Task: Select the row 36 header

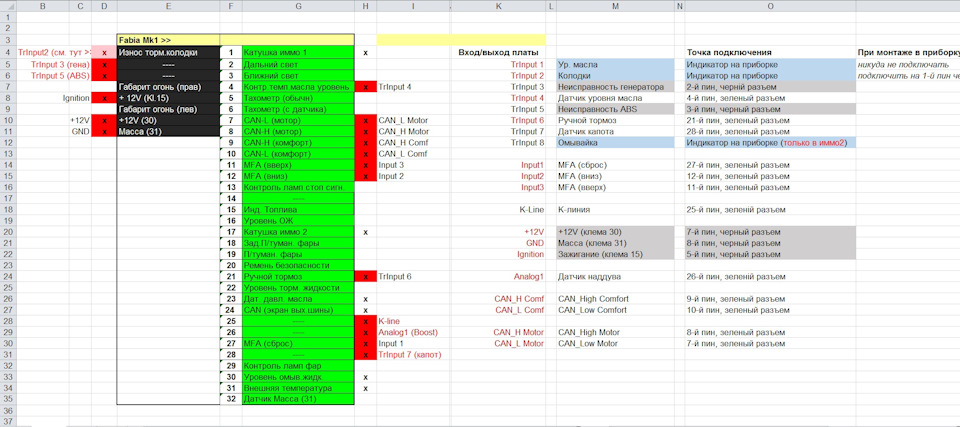Action: click(x=7, y=410)
